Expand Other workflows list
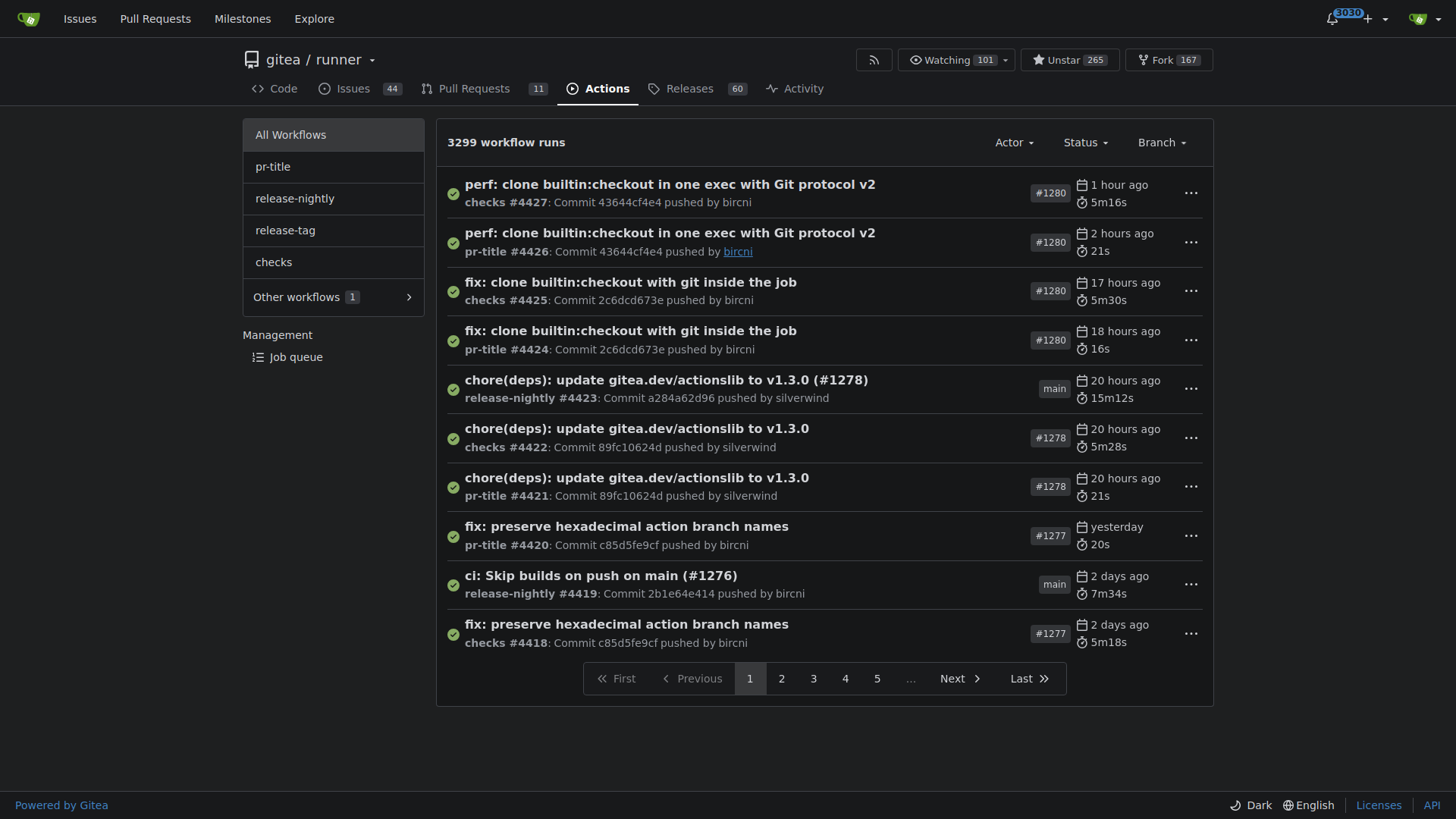Screen dimensions: 1456x819 click(x=334, y=297)
